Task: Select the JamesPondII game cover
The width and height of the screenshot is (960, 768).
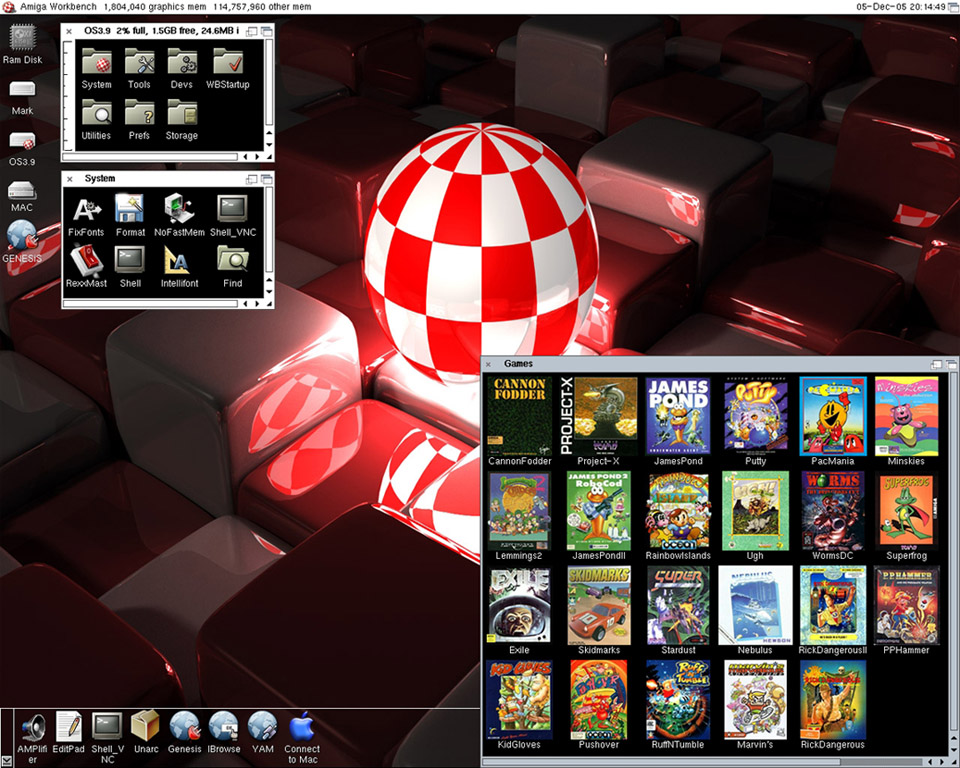Action: click(599, 511)
